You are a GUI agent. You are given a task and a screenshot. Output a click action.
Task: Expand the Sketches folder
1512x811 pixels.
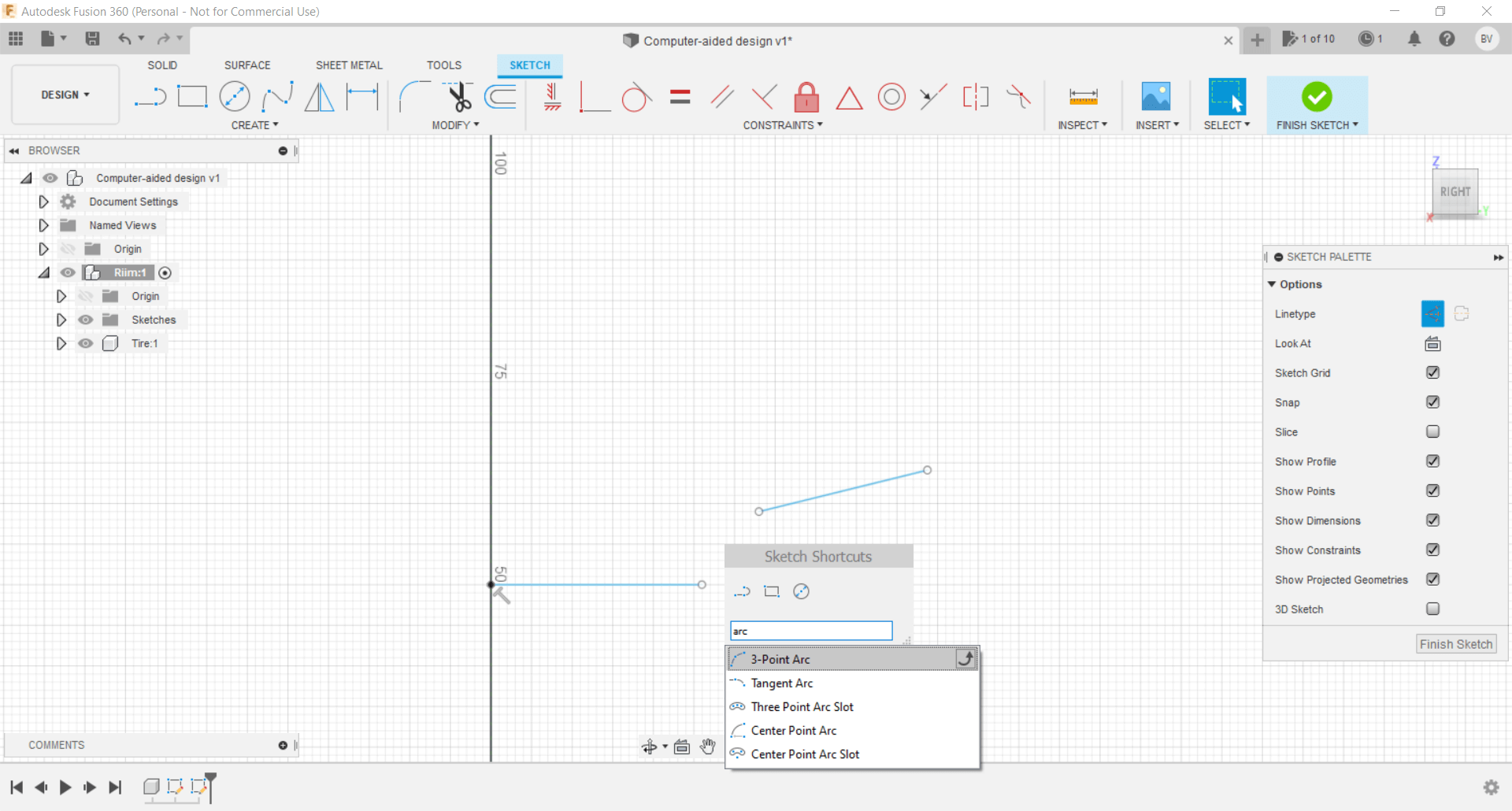(x=61, y=320)
